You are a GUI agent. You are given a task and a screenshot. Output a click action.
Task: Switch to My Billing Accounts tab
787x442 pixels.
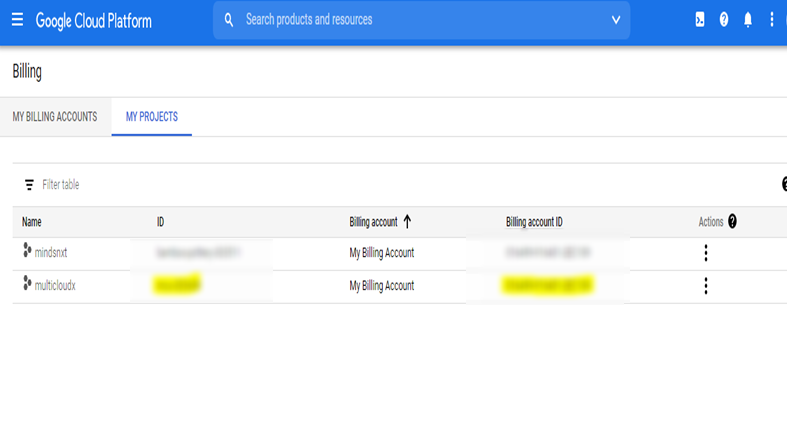tap(55, 117)
